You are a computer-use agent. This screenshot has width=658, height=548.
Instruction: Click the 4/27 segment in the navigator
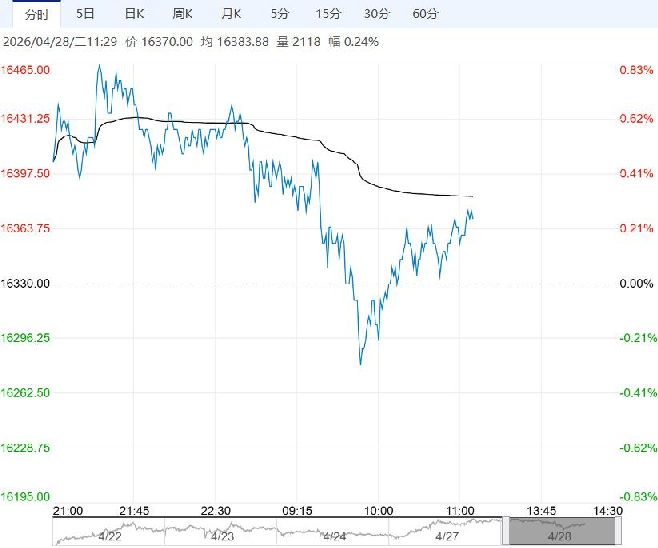tap(447, 535)
